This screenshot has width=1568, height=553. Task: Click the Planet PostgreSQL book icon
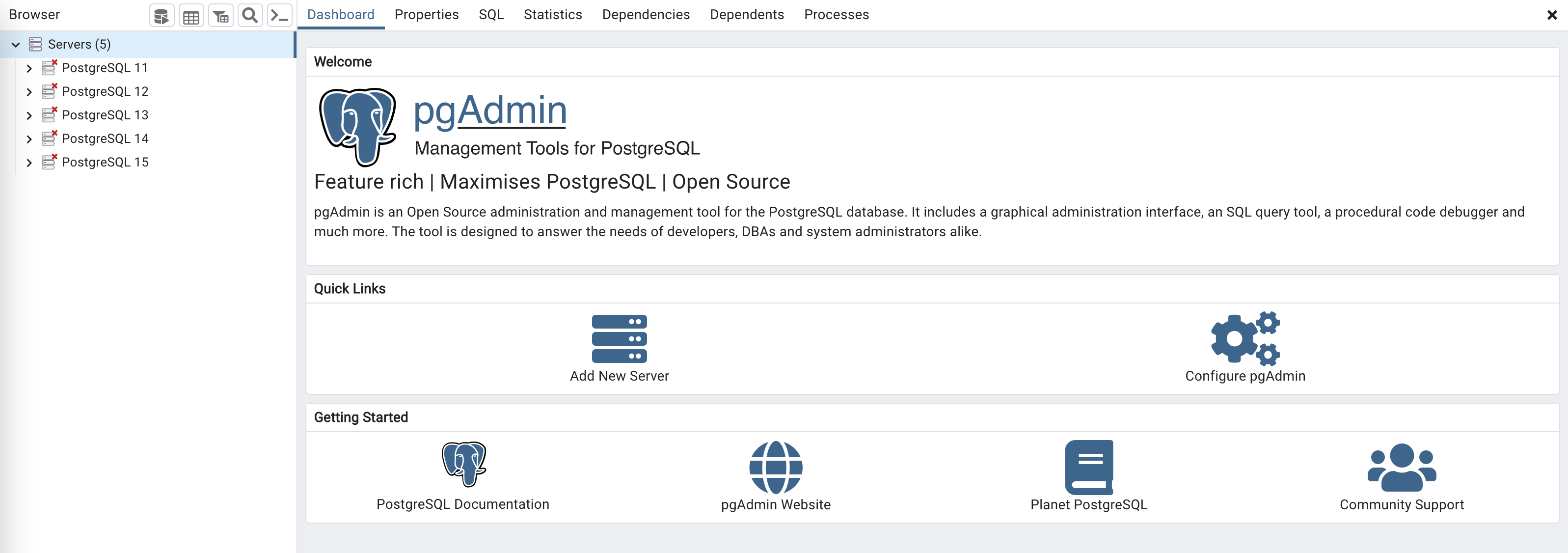[x=1088, y=467]
